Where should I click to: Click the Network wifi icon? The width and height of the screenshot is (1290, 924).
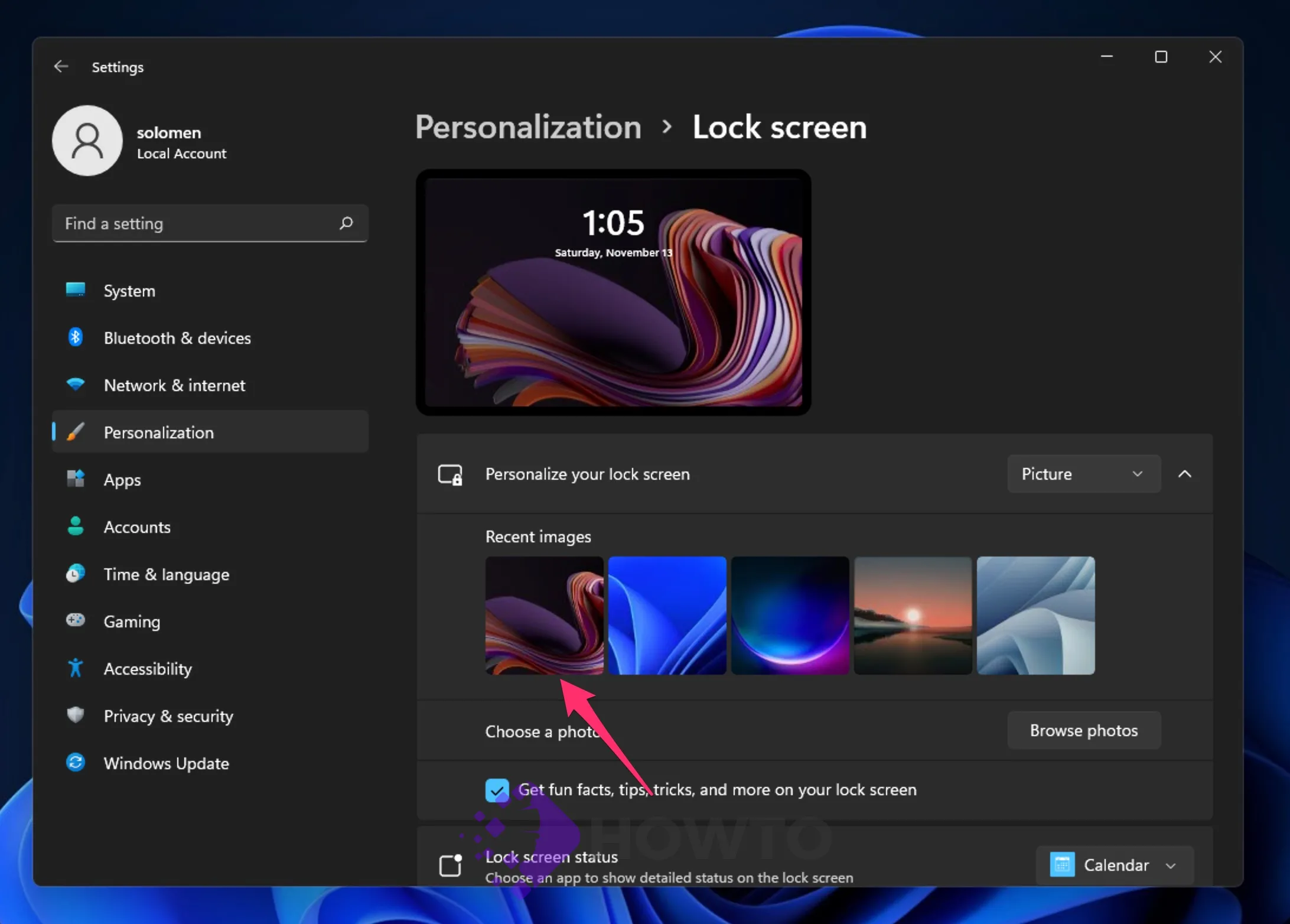(76, 385)
